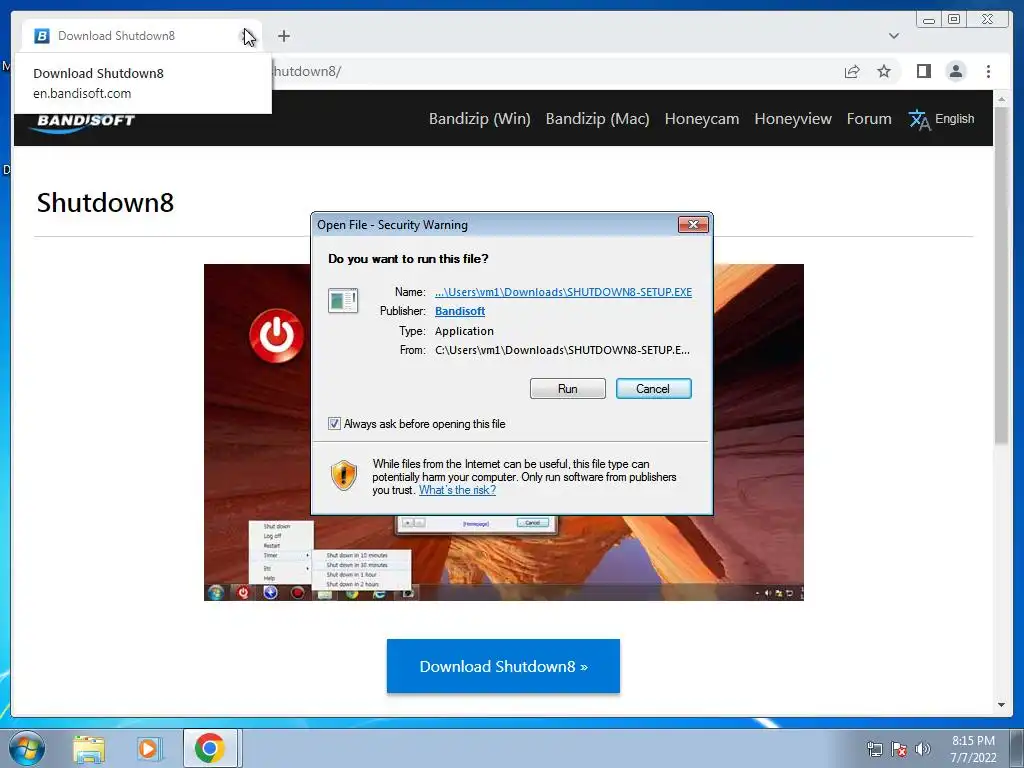The image size is (1024, 768).
Task: Open Chrome three-dot menu
Action: coord(988,71)
